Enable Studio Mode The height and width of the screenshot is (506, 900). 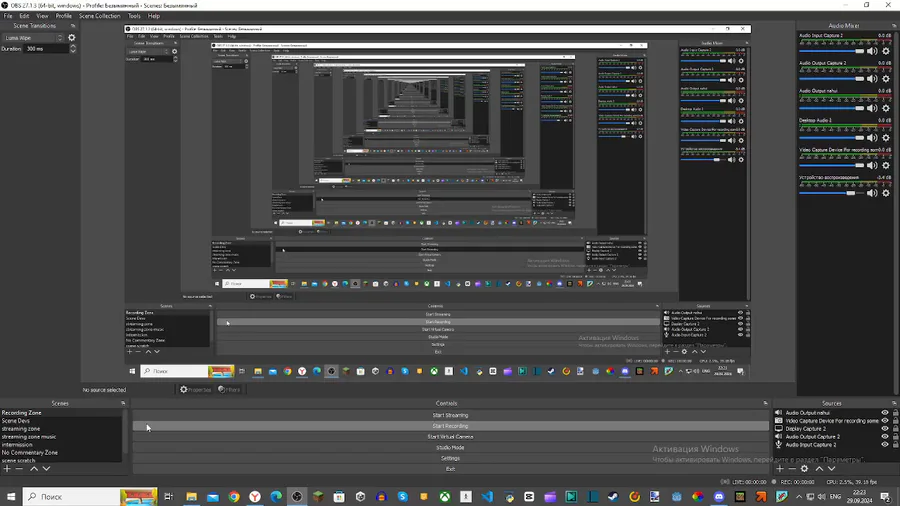[451, 447]
